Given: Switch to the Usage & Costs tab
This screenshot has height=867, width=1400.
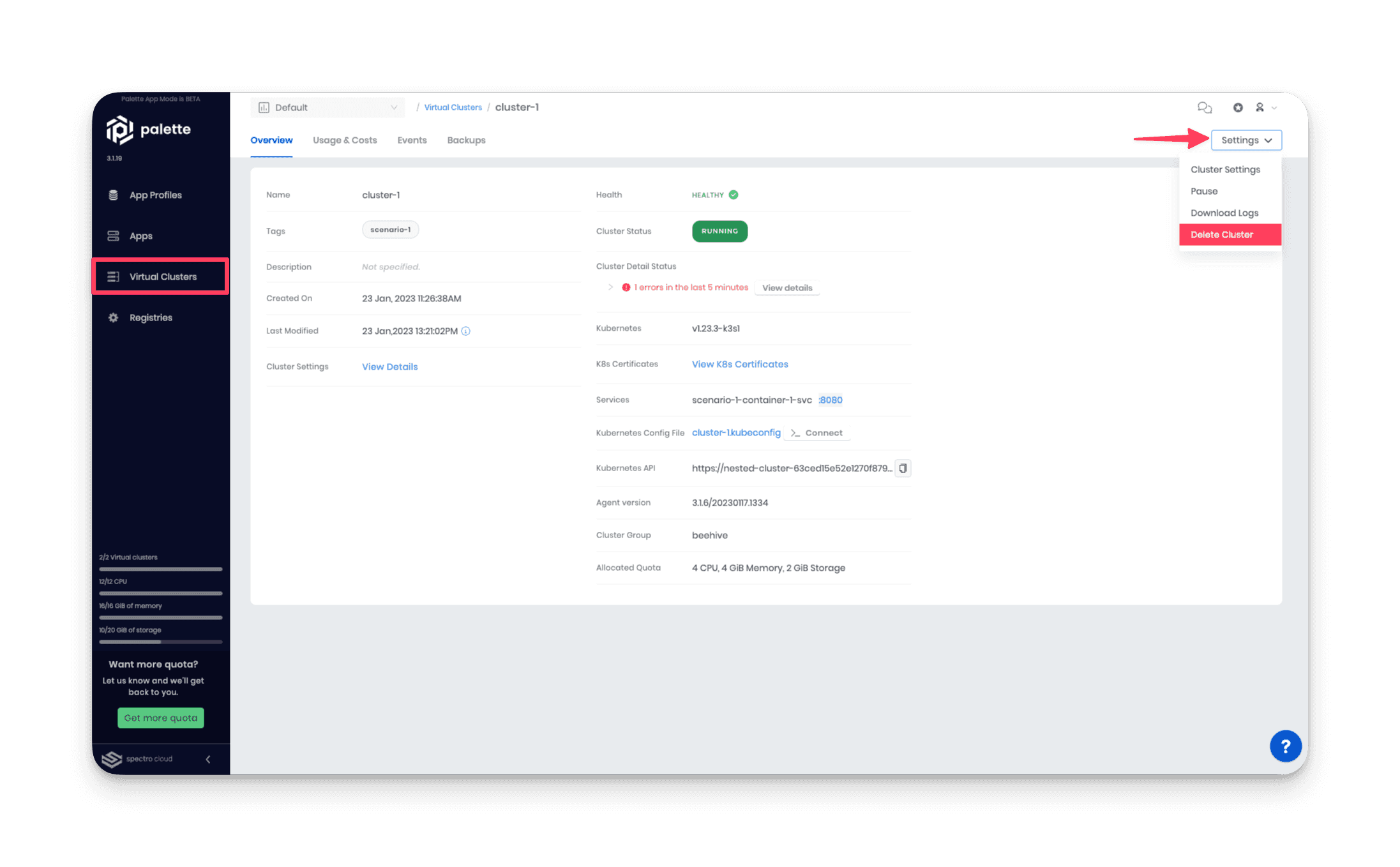Looking at the screenshot, I should [x=344, y=140].
